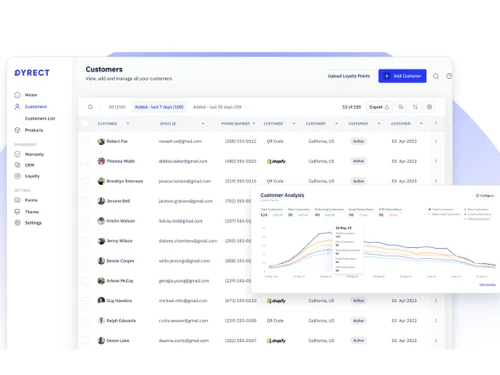Check the Arlene McCoy row checkbox
Image resolution: width=500 pixels, height=375 pixels.
85,281
